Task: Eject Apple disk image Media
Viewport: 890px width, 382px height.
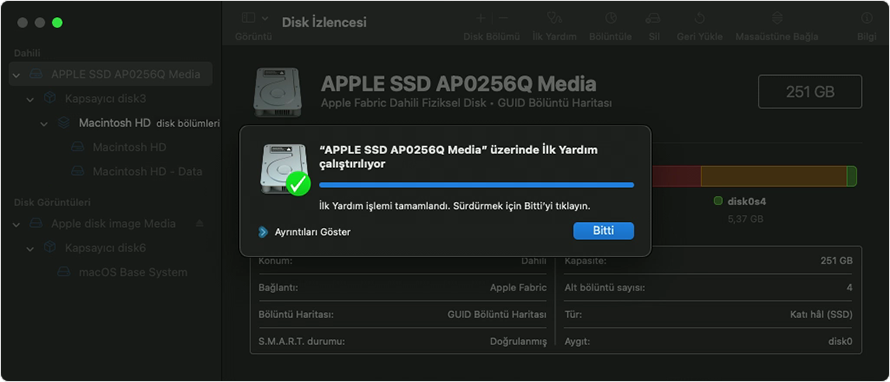Action: click(x=199, y=224)
